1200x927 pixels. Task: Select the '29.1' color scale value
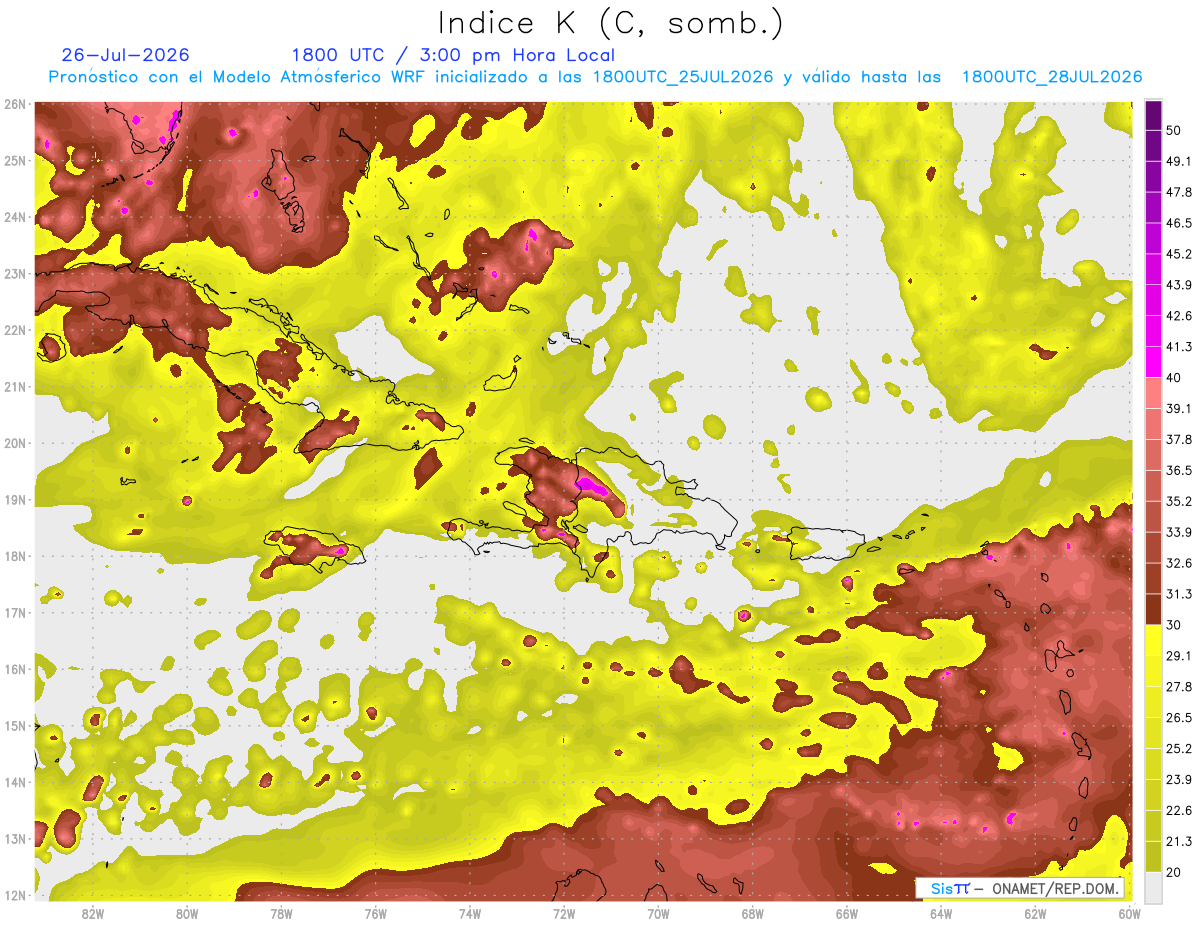coord(1178,656)
